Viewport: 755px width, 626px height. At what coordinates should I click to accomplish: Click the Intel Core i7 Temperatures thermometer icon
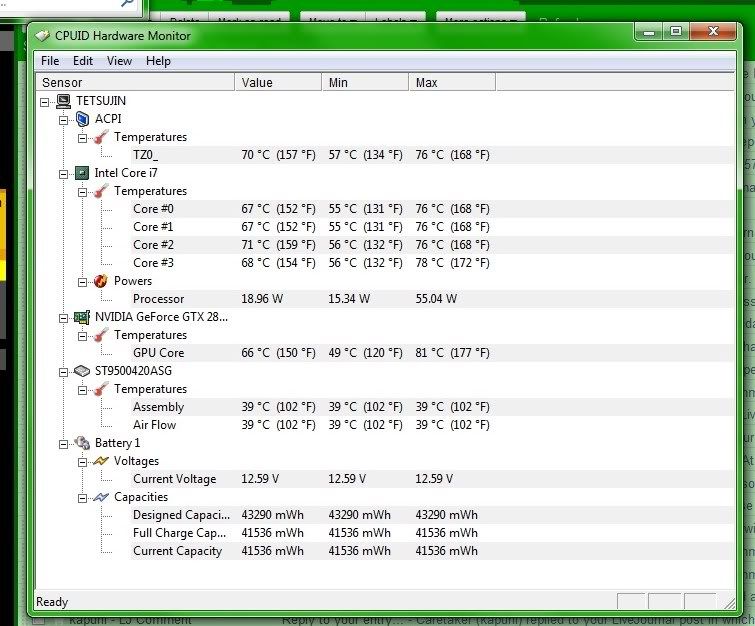click(101, 191)
